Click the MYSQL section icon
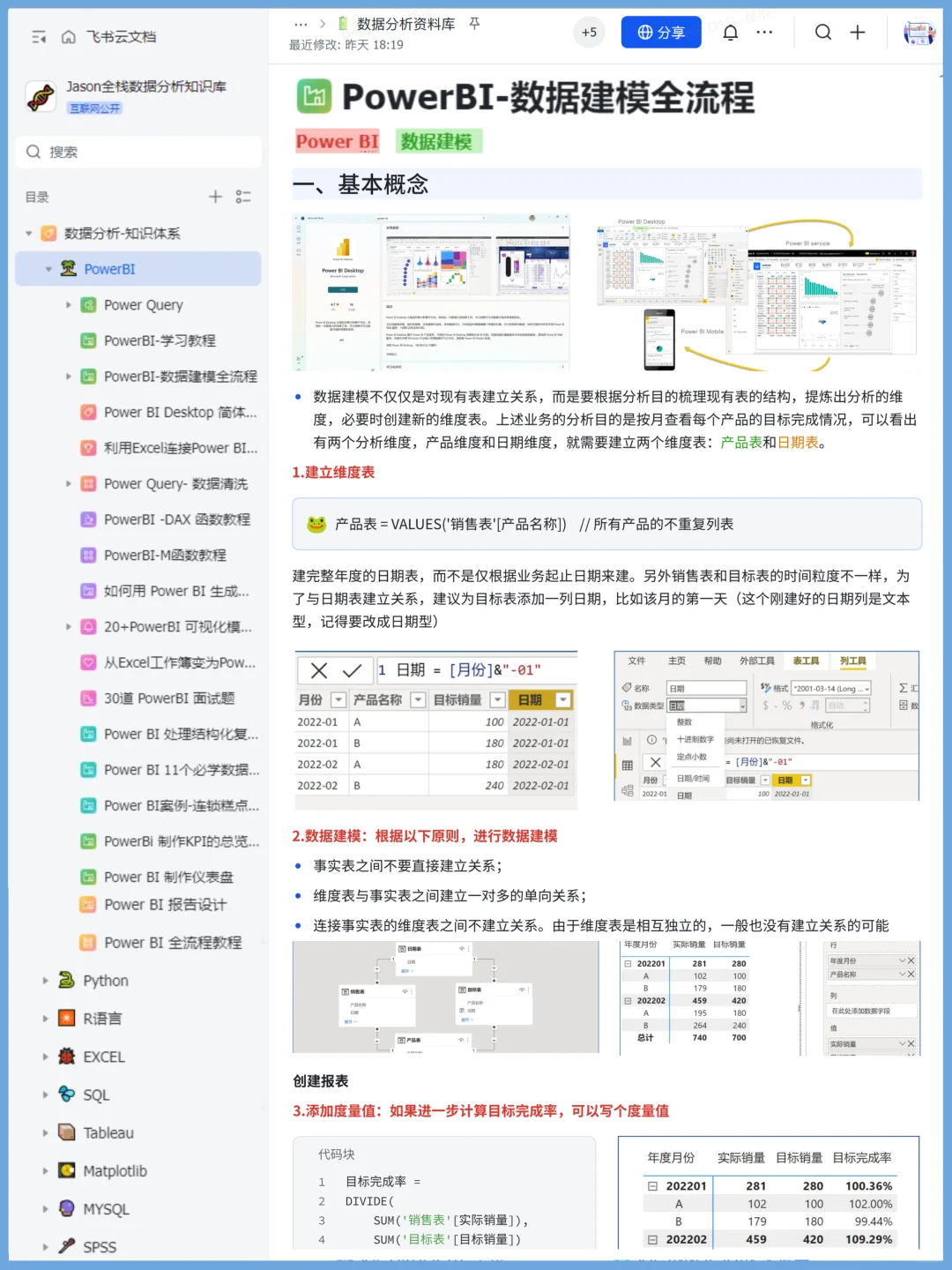 pyautogui.click(x=66, y=1208)
